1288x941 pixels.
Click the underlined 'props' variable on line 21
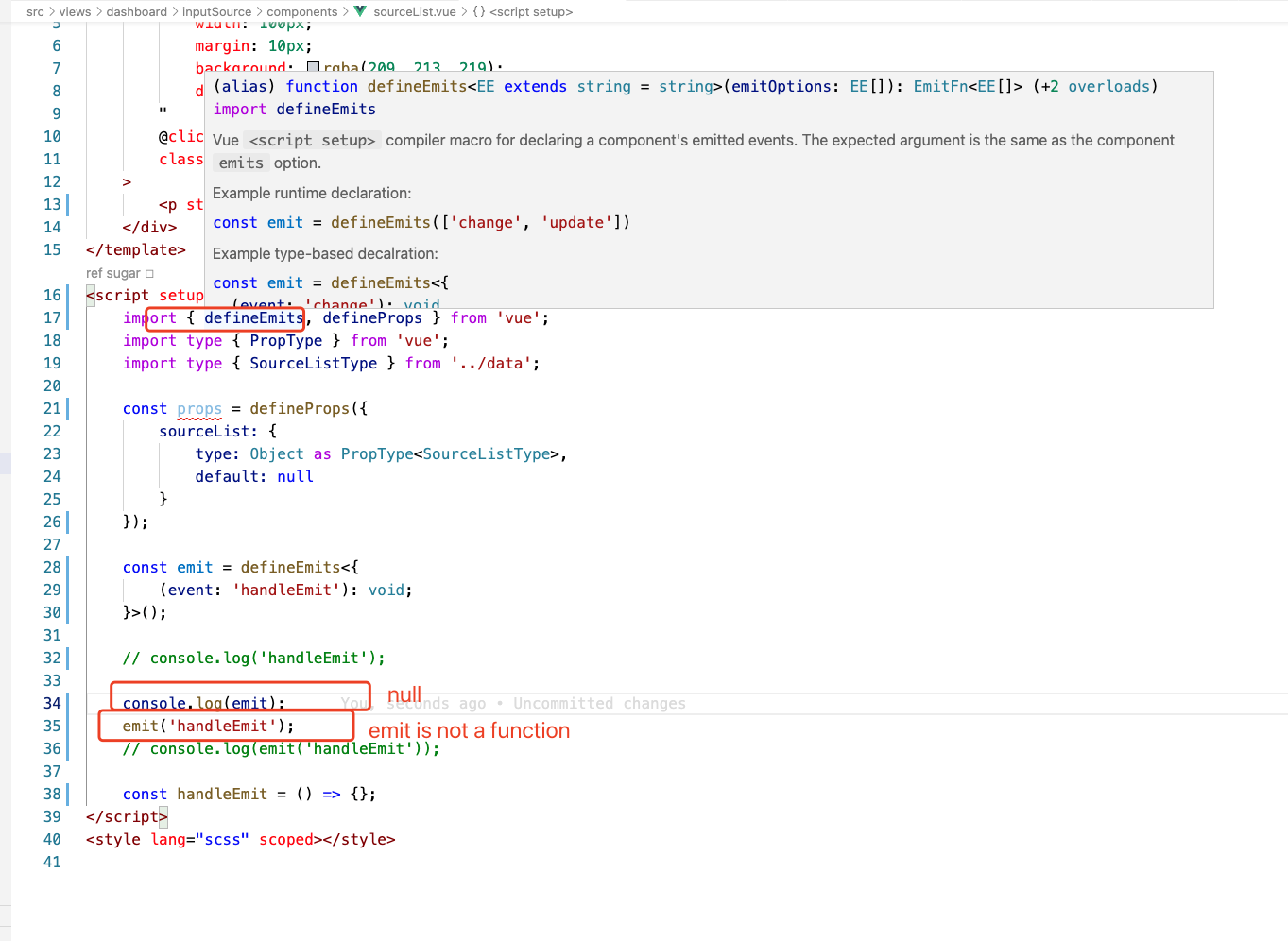tap(198, 408)
